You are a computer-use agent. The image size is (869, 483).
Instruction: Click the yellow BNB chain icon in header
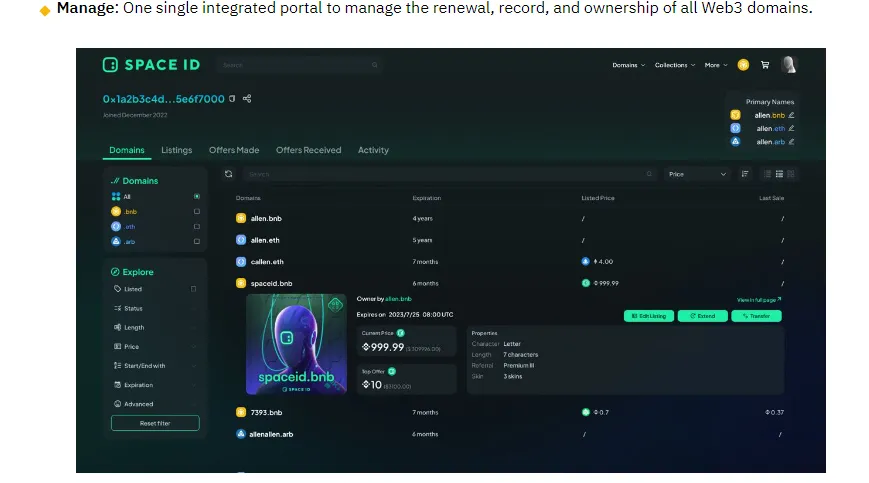[x=743, y=65]
